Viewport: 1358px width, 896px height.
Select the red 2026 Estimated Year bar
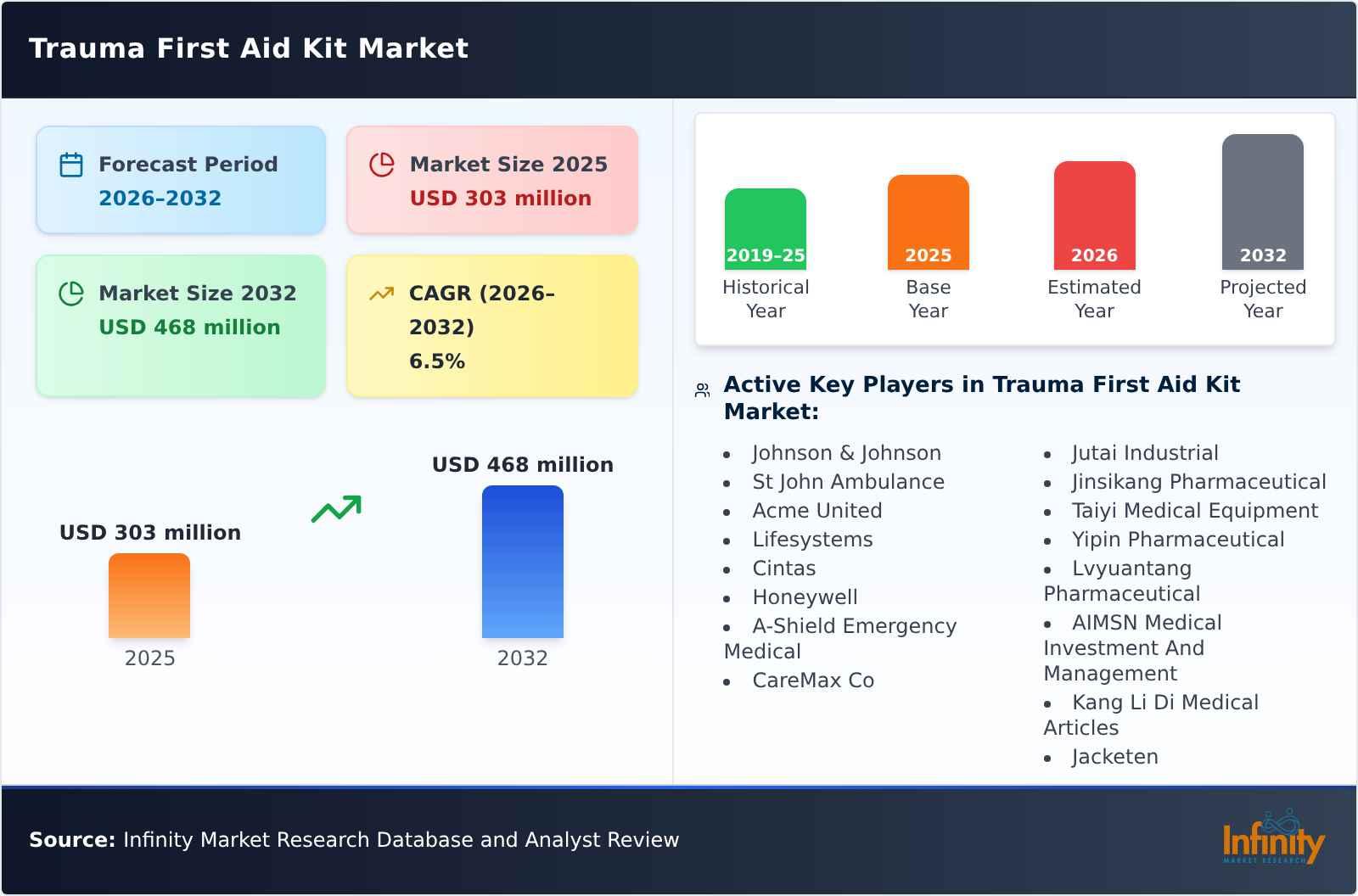tap(1095, 216)
